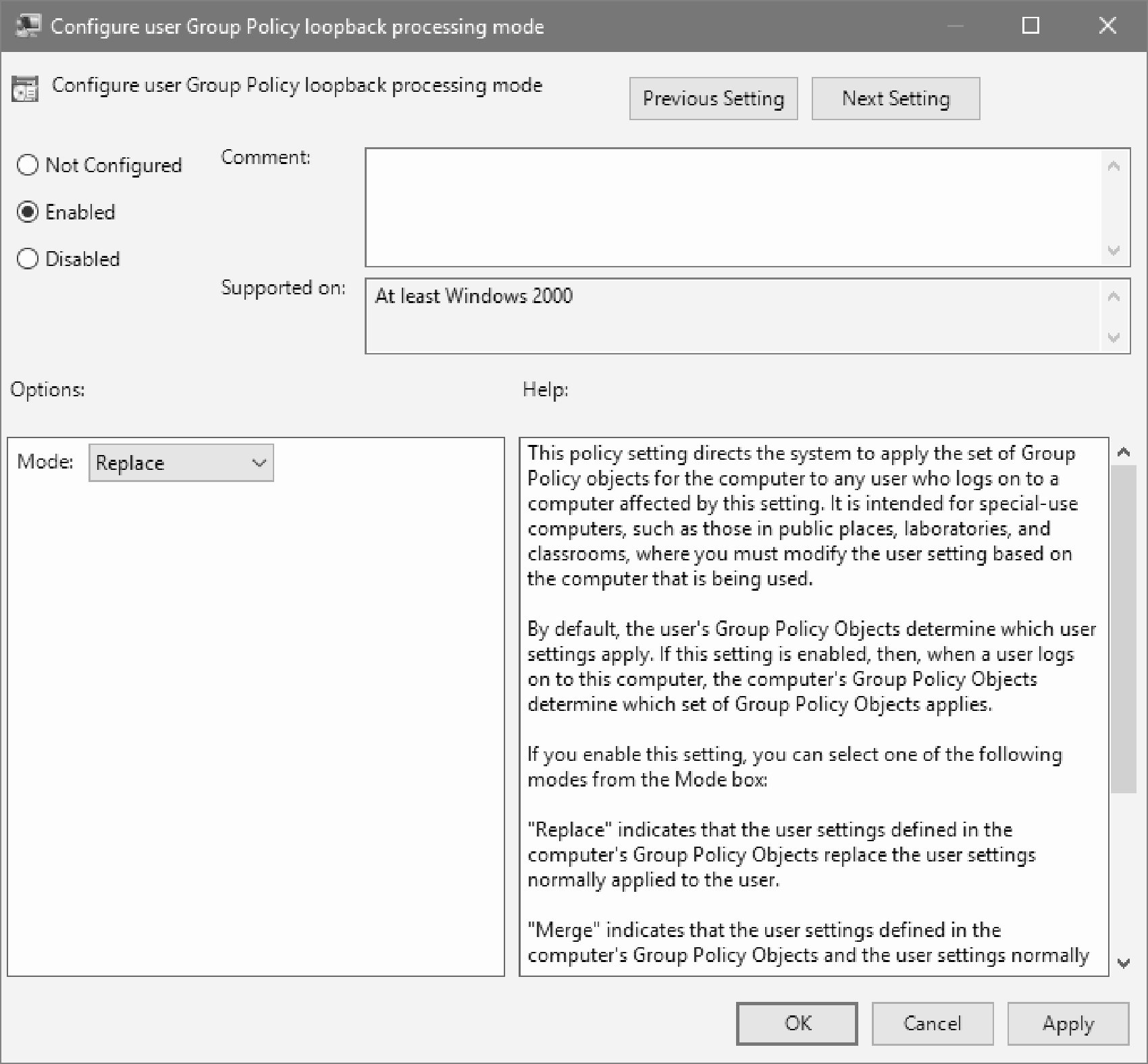Viewport: 1148px width, 1064px height.
Task: Open the Mode dropdown showing Replace
Action: (x=181, y=462)
